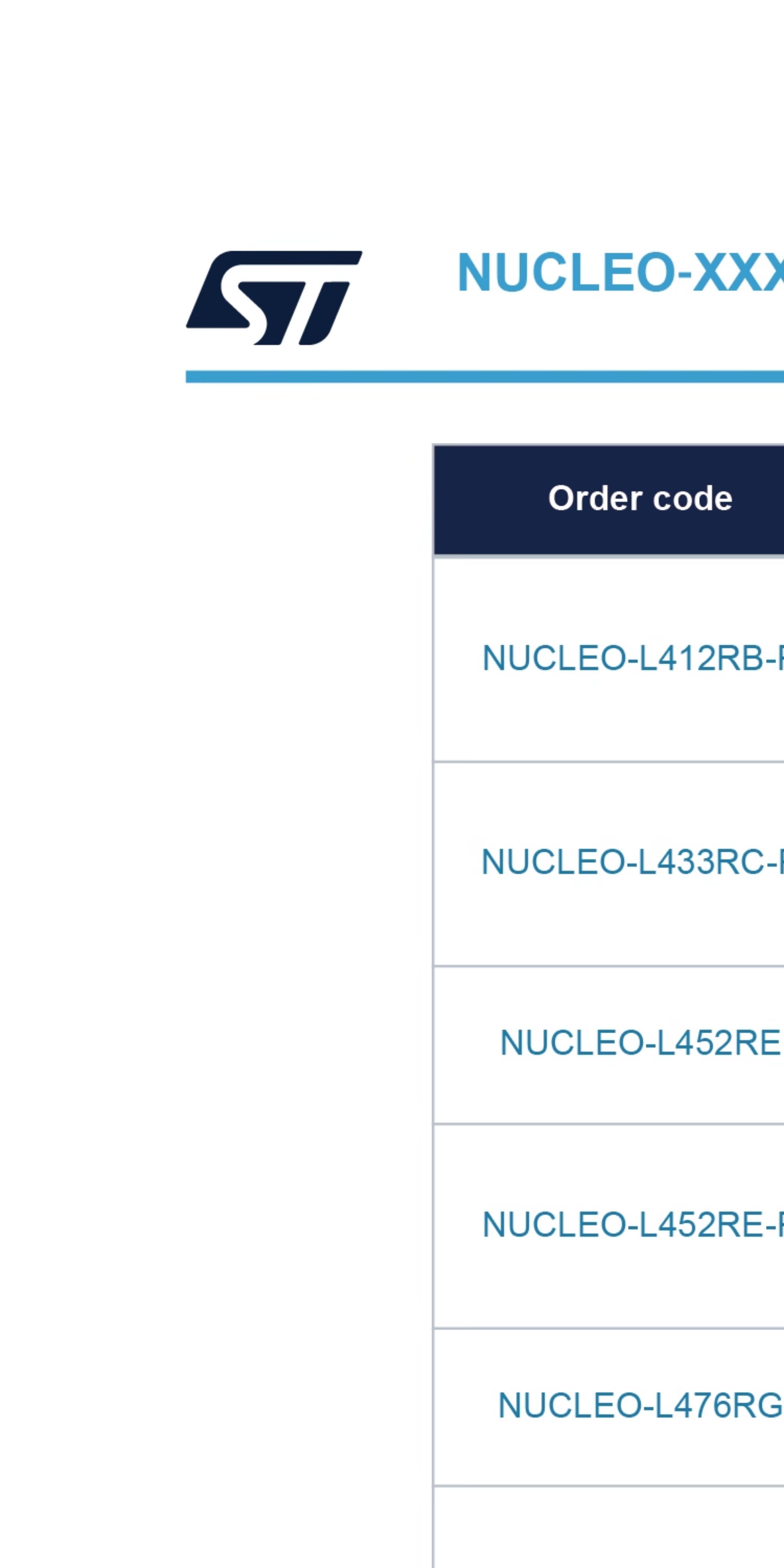
Task: Open the NUCLEO-L452RE-P order code link
Action: pyautogui.click(x=633, y=1224)
